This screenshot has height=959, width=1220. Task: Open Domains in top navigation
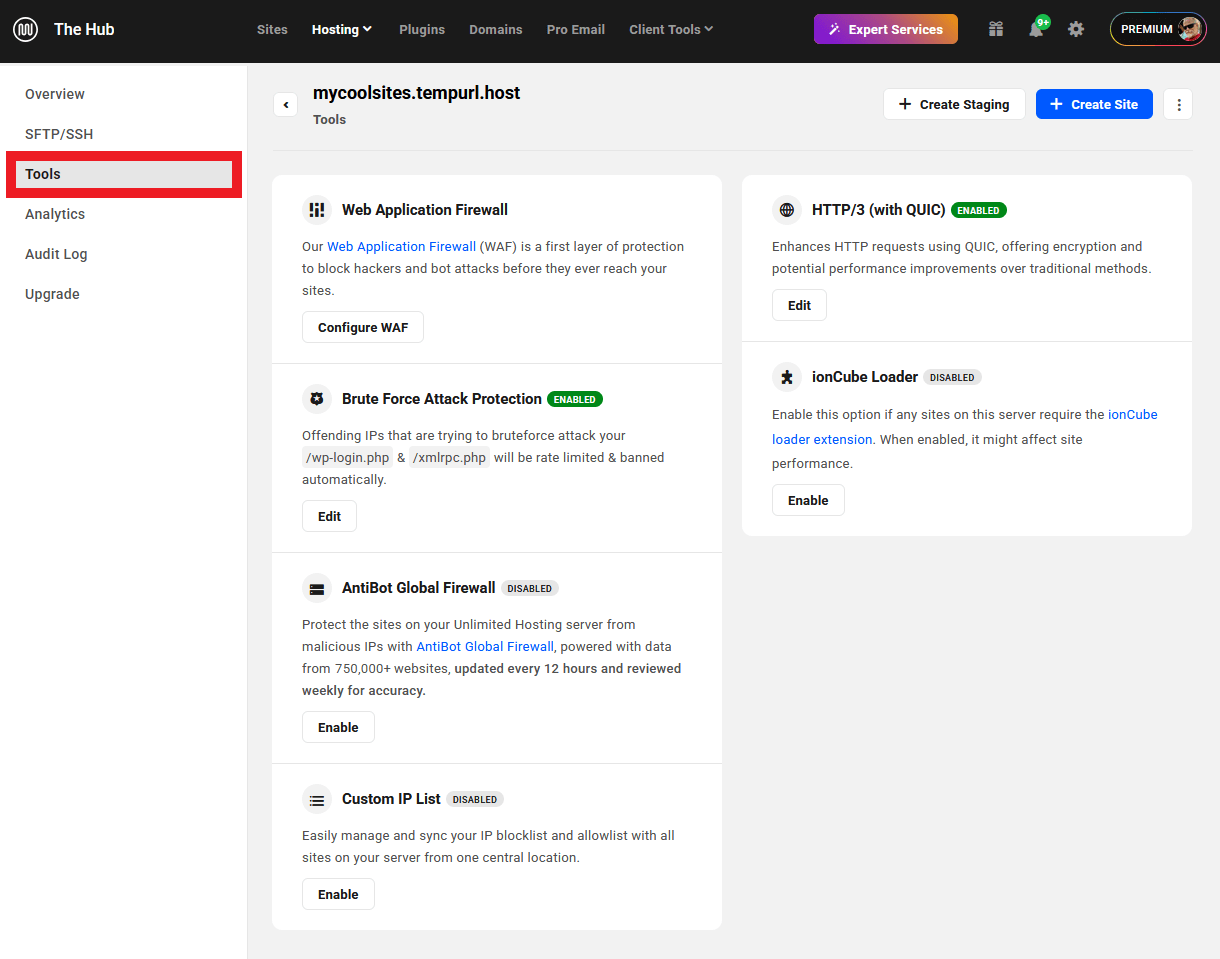click(496, 29)
